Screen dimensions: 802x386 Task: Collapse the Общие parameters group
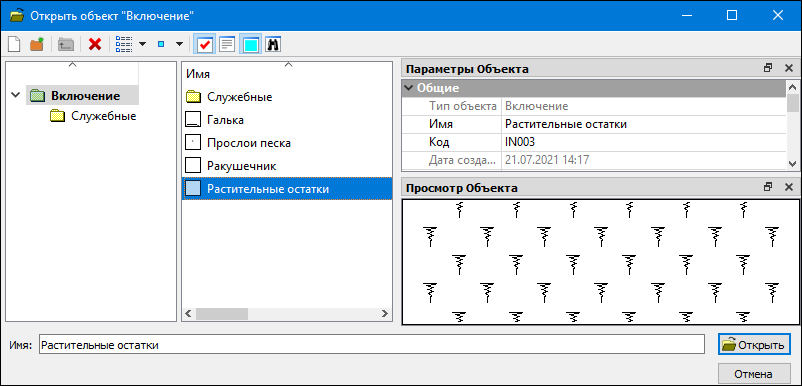tap(408, 87)
